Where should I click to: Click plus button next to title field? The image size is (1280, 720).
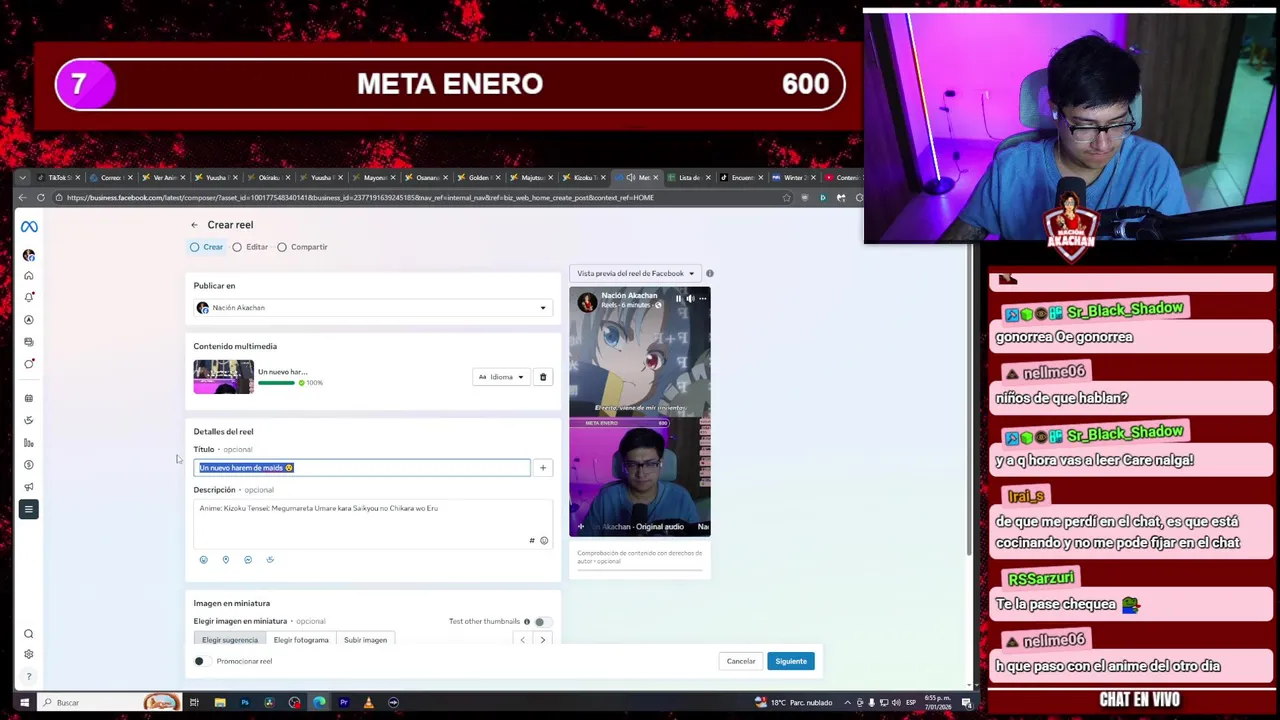tap(543, 468)
